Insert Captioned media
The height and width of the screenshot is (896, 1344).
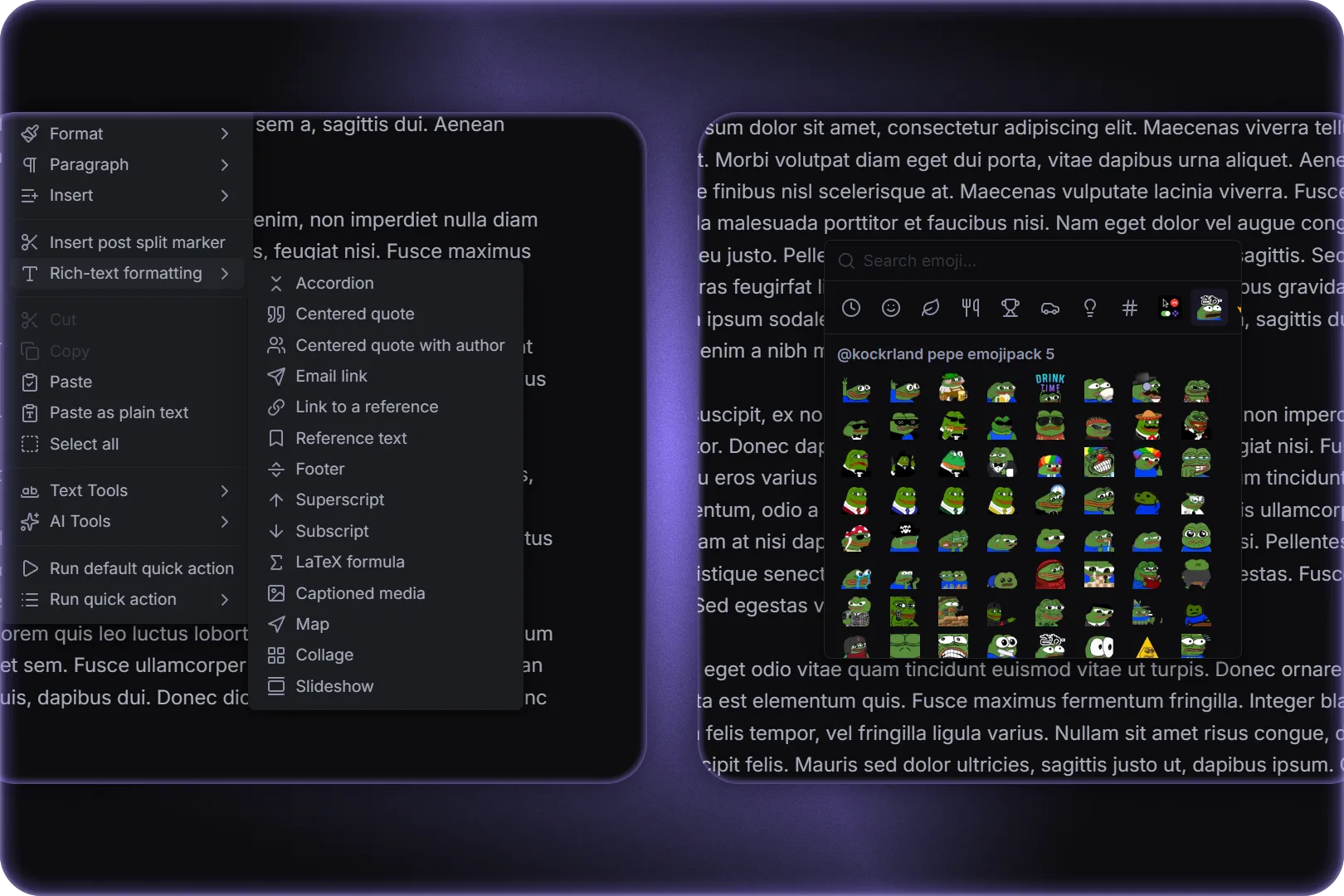pyautogui.click(x=387, y=594)
